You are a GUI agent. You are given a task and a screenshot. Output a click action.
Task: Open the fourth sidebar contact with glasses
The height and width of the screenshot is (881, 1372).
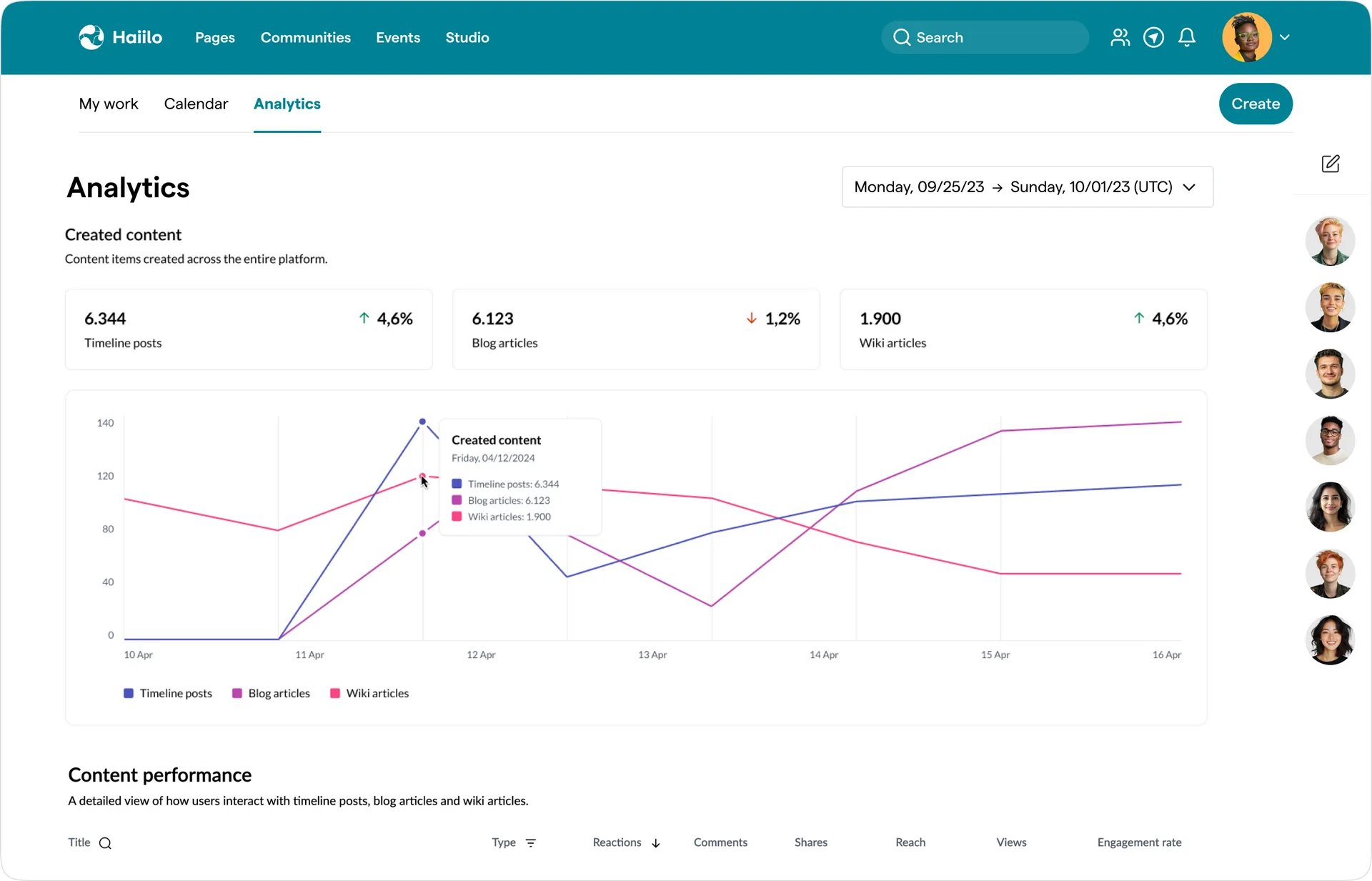(1330, 440)
